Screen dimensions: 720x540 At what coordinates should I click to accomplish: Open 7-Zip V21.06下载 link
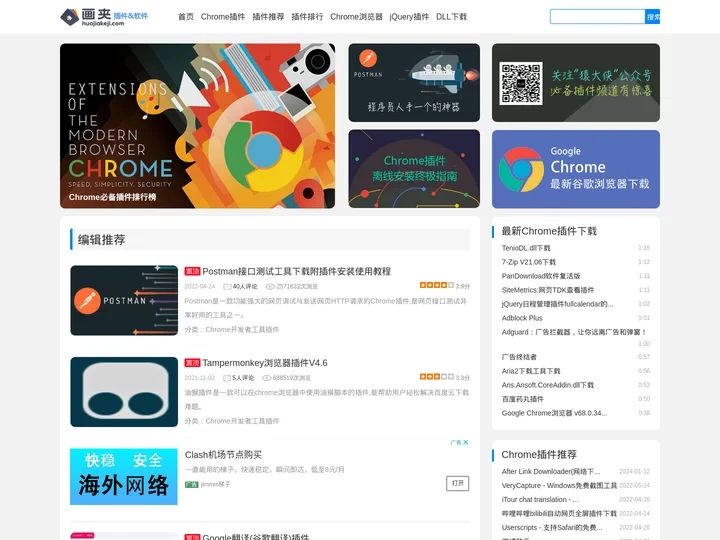pyautogui.click(x=529, y=262)
